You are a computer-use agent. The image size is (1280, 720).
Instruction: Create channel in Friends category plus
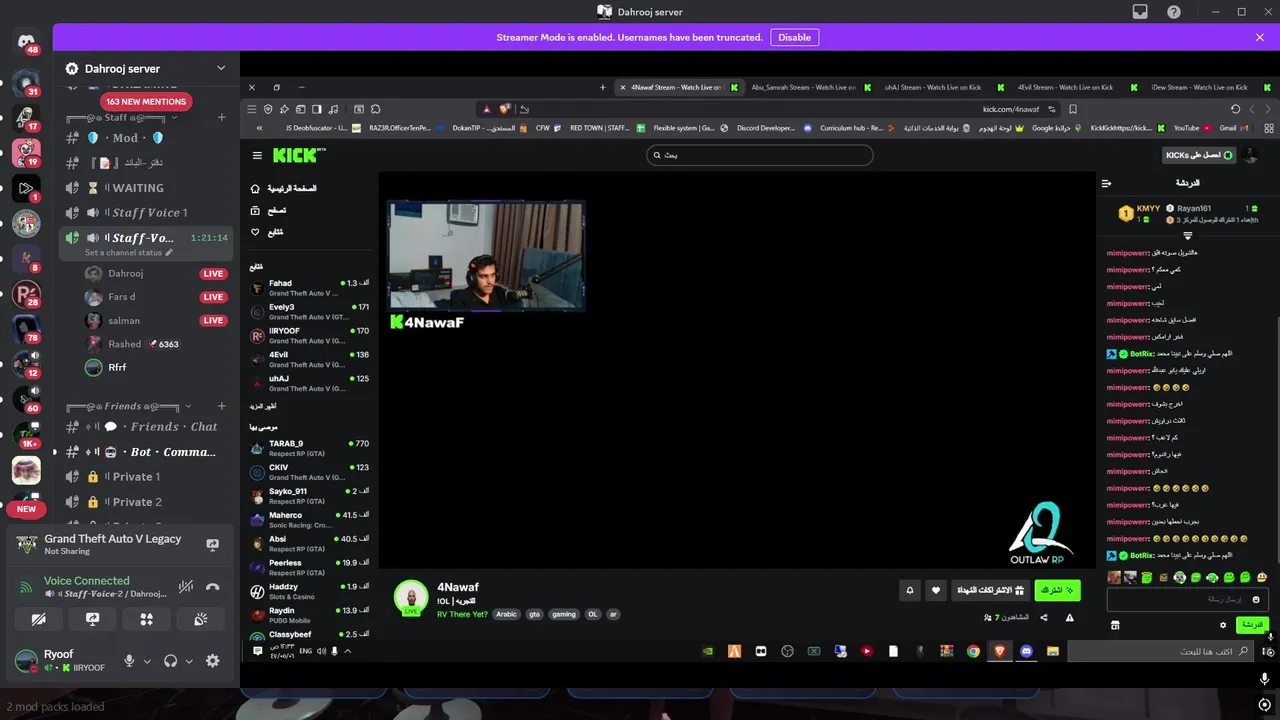coord(222,406)
